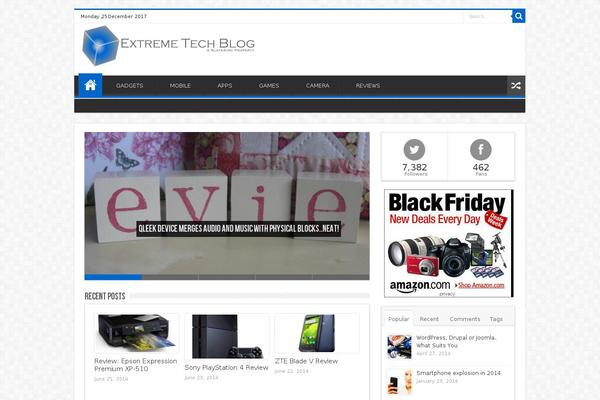Viewport: 600px width, 400px height.
Task: Click the January 23, 2014 post date
Action: (x=437, y=381)
